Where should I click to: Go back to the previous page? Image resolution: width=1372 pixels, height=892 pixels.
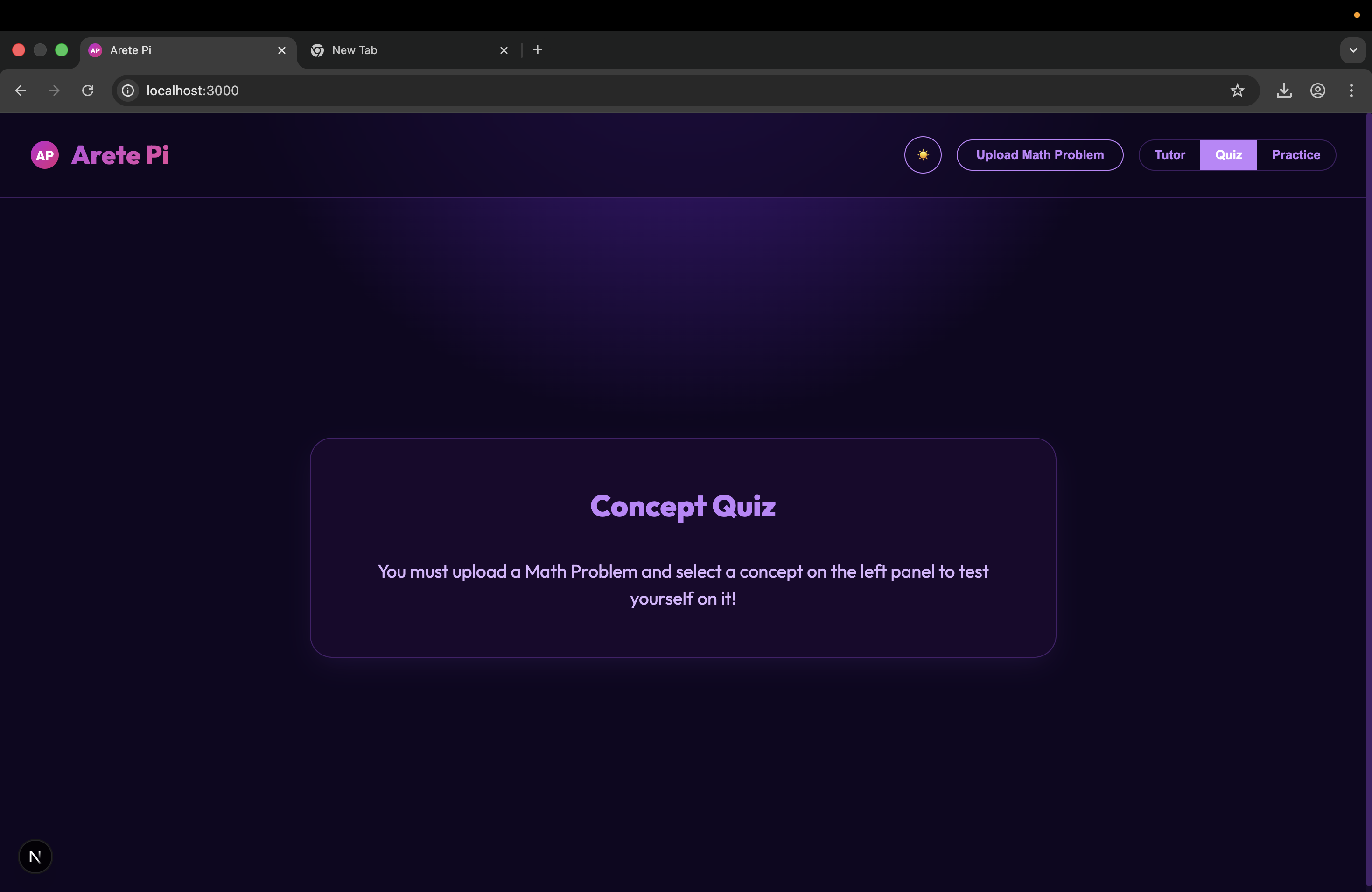[x=21, y=91]
